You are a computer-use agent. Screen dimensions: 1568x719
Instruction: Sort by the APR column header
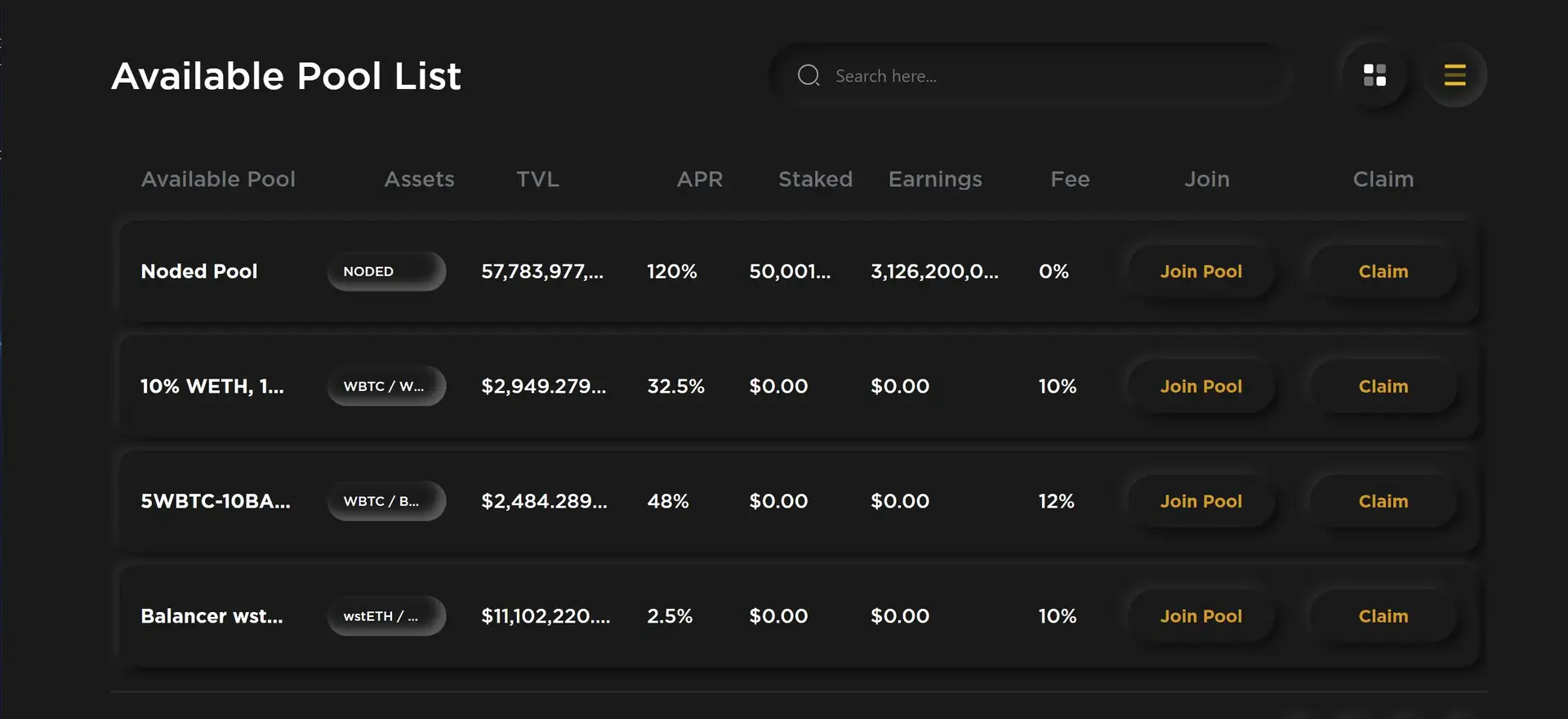pyautogui.click(x=699, y=180)
